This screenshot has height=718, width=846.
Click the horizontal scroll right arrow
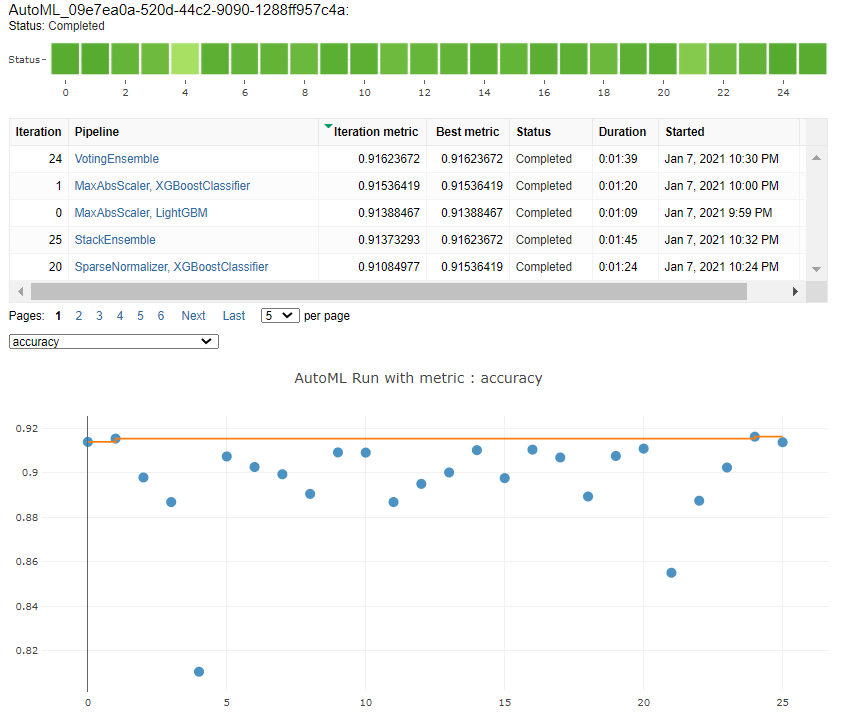[795, 292]
